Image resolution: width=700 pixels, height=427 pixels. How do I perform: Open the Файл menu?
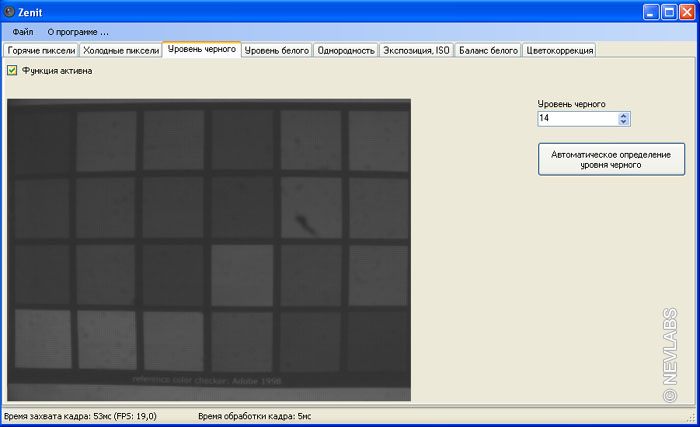coord(23,32)
